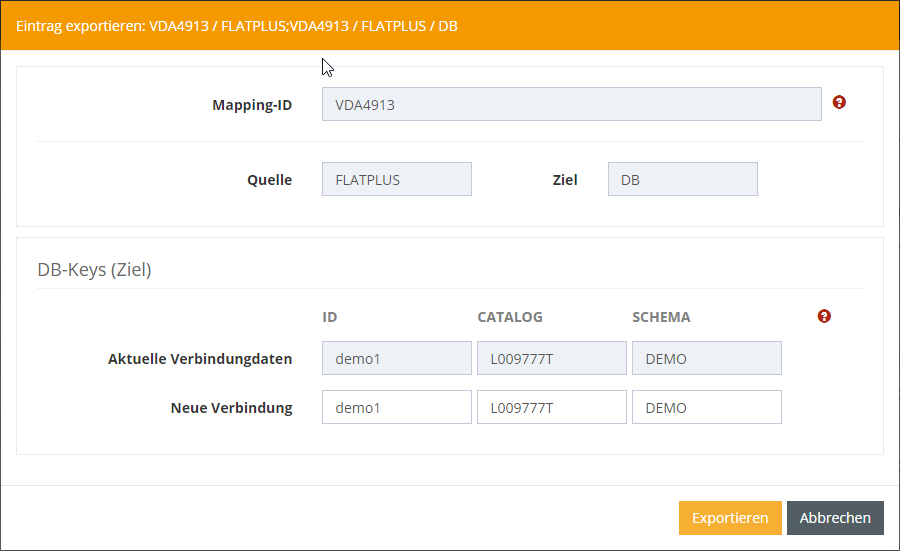Click the Aktuelle Verbindungdaten SCHEMA field
Image resolution: width=900 pixels, height=551 pixels.
pyautogui.click(x=706, y=359)
